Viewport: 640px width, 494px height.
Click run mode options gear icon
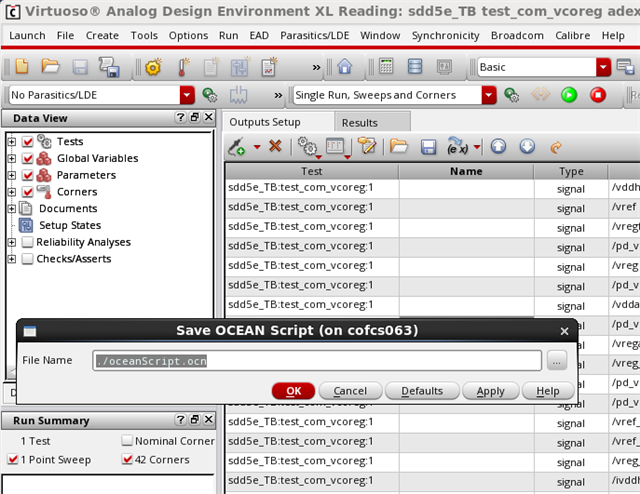[511, 95]
